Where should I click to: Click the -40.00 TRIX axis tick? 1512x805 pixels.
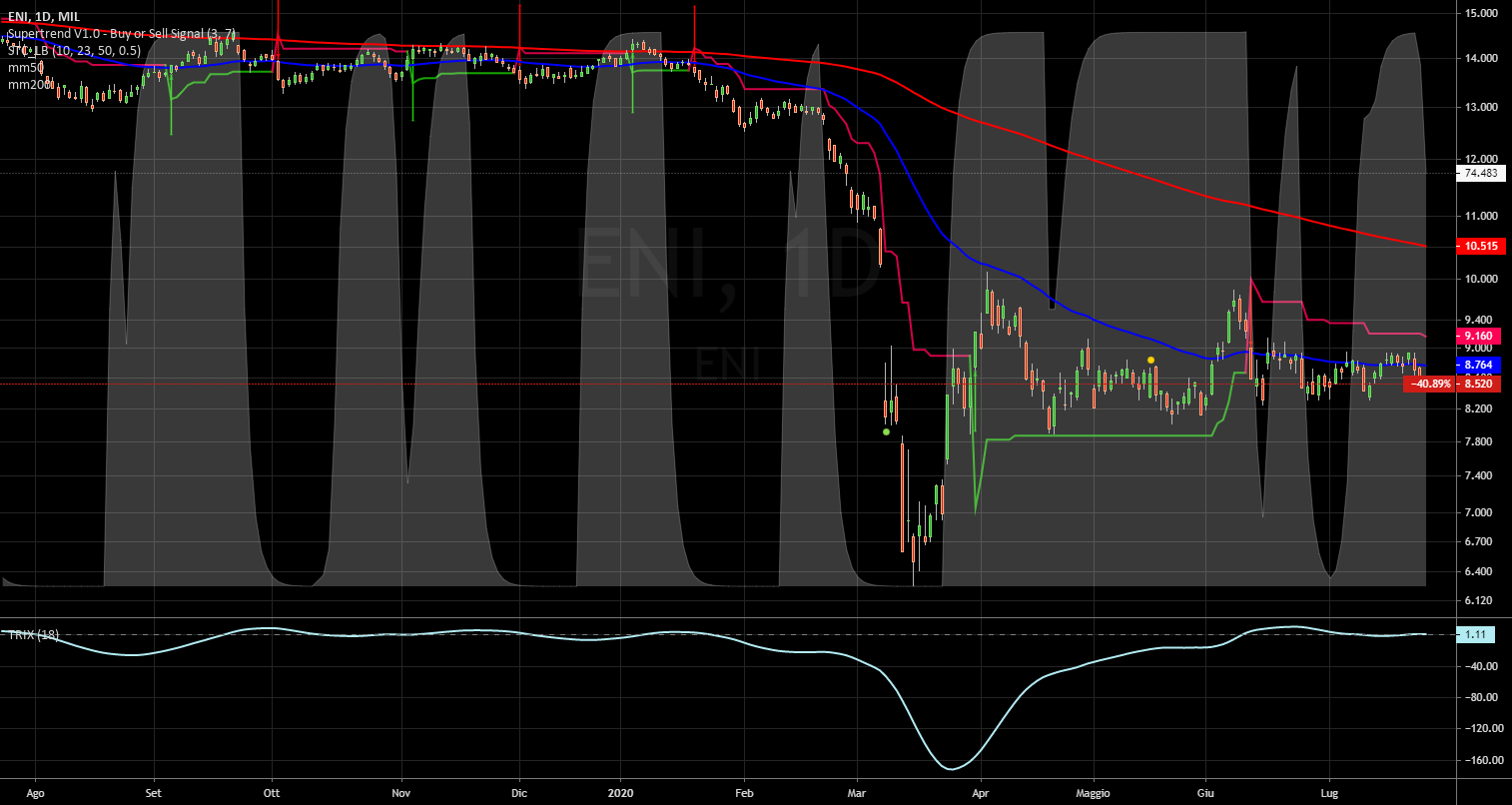click(x=1483, y=666)
